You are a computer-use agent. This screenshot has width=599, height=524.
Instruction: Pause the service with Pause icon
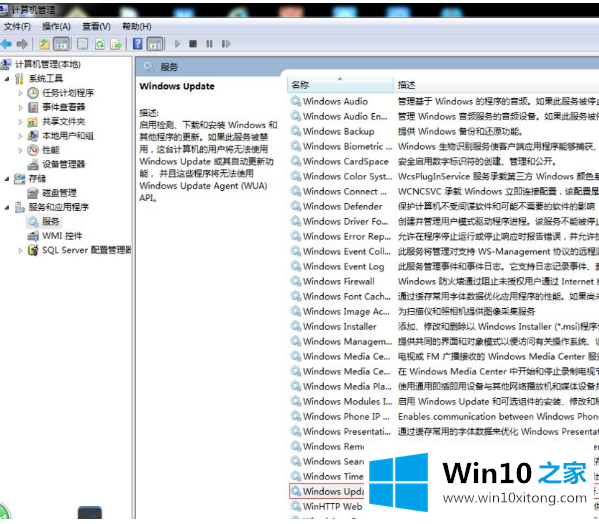(x=209, y=44)
